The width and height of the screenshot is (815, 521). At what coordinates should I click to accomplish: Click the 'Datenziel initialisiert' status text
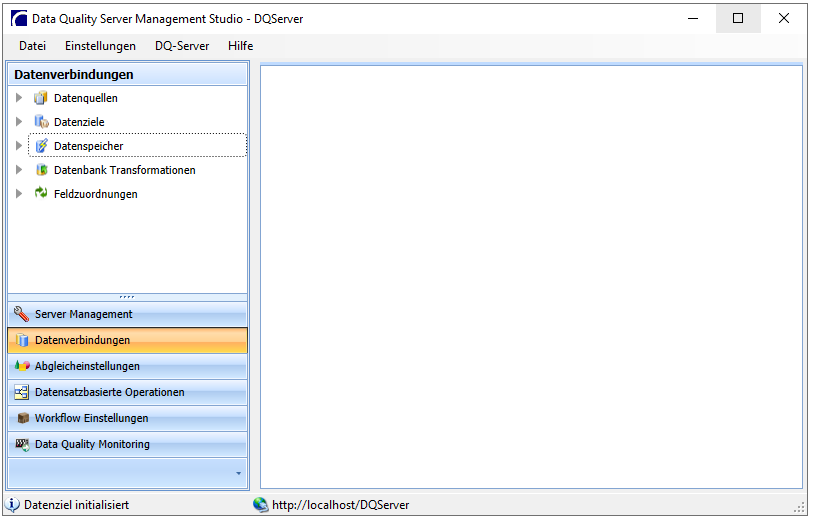[x=76, y=505]
